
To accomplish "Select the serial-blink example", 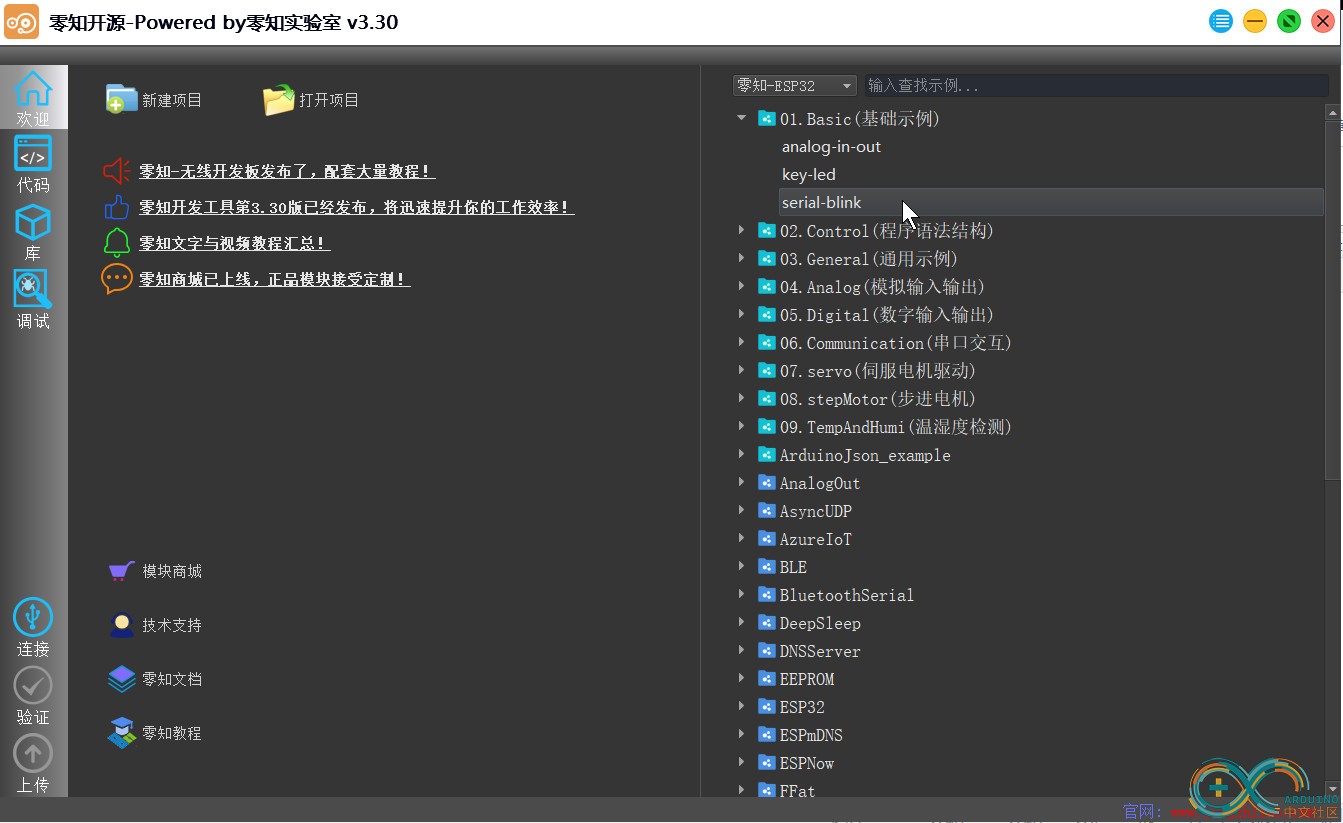I will (821, 203).
